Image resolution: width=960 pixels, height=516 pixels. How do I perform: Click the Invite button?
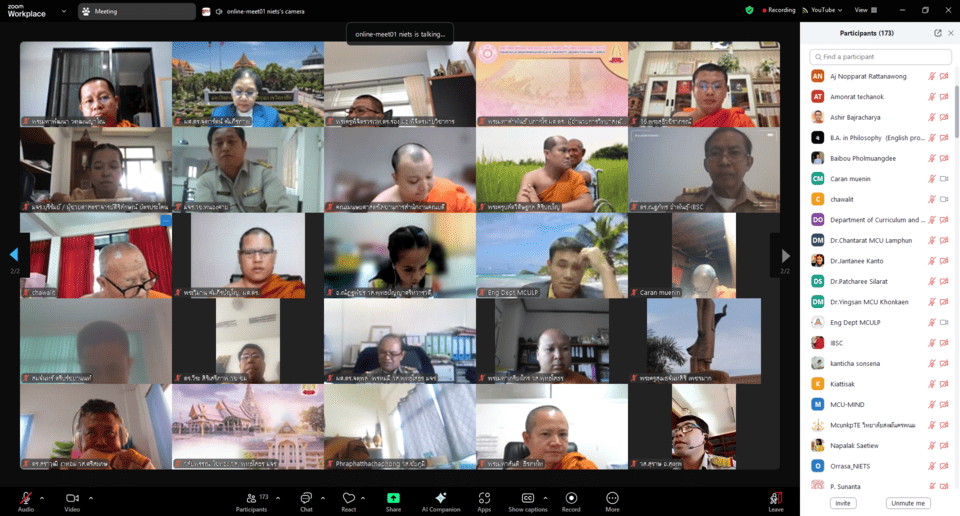click(x=843, y=503)
